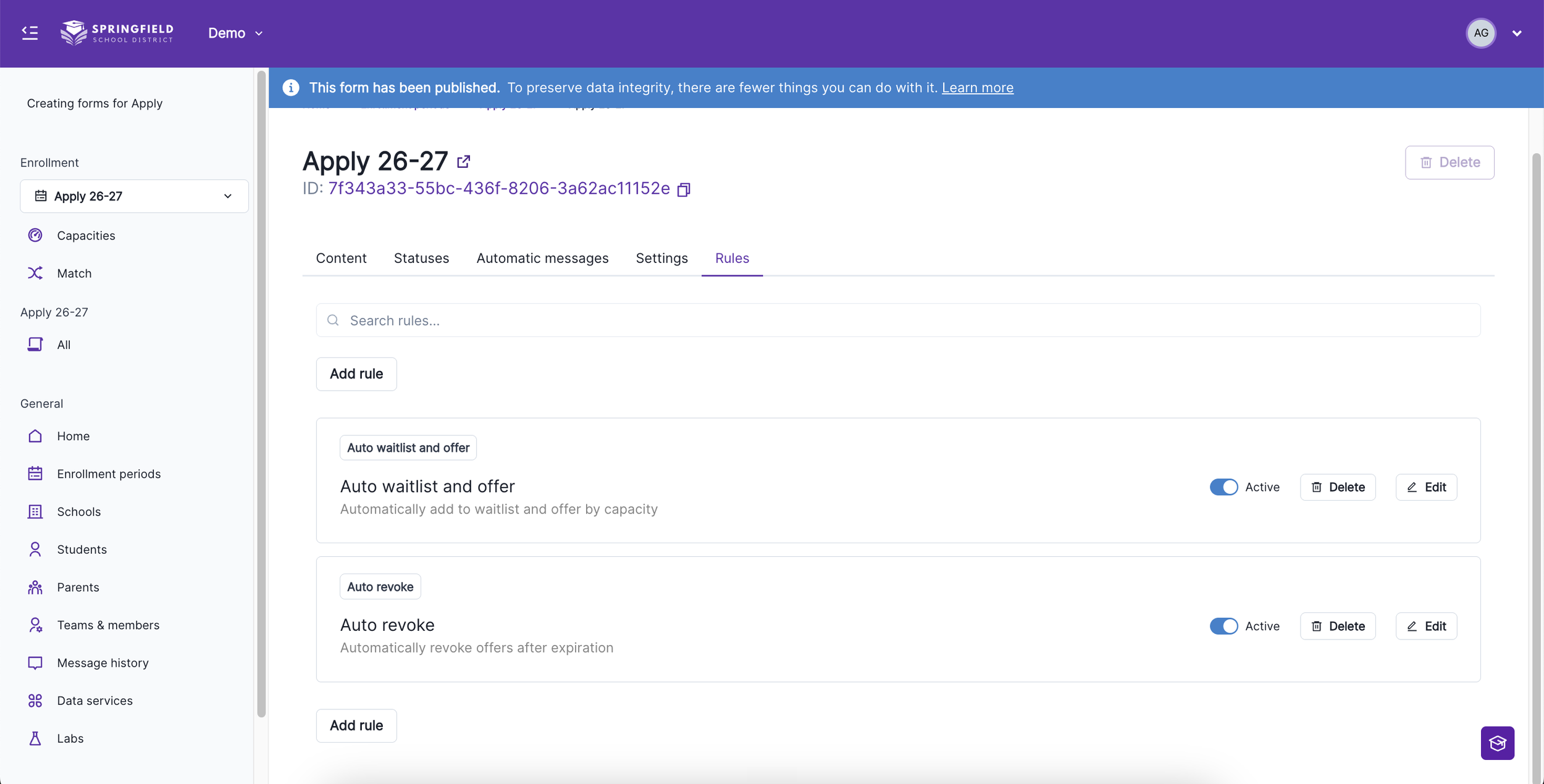The height and width of the screenshot is (784, 1544).
Task: Toggle Active switch for Auto revoke
Action: point(1223,626)
